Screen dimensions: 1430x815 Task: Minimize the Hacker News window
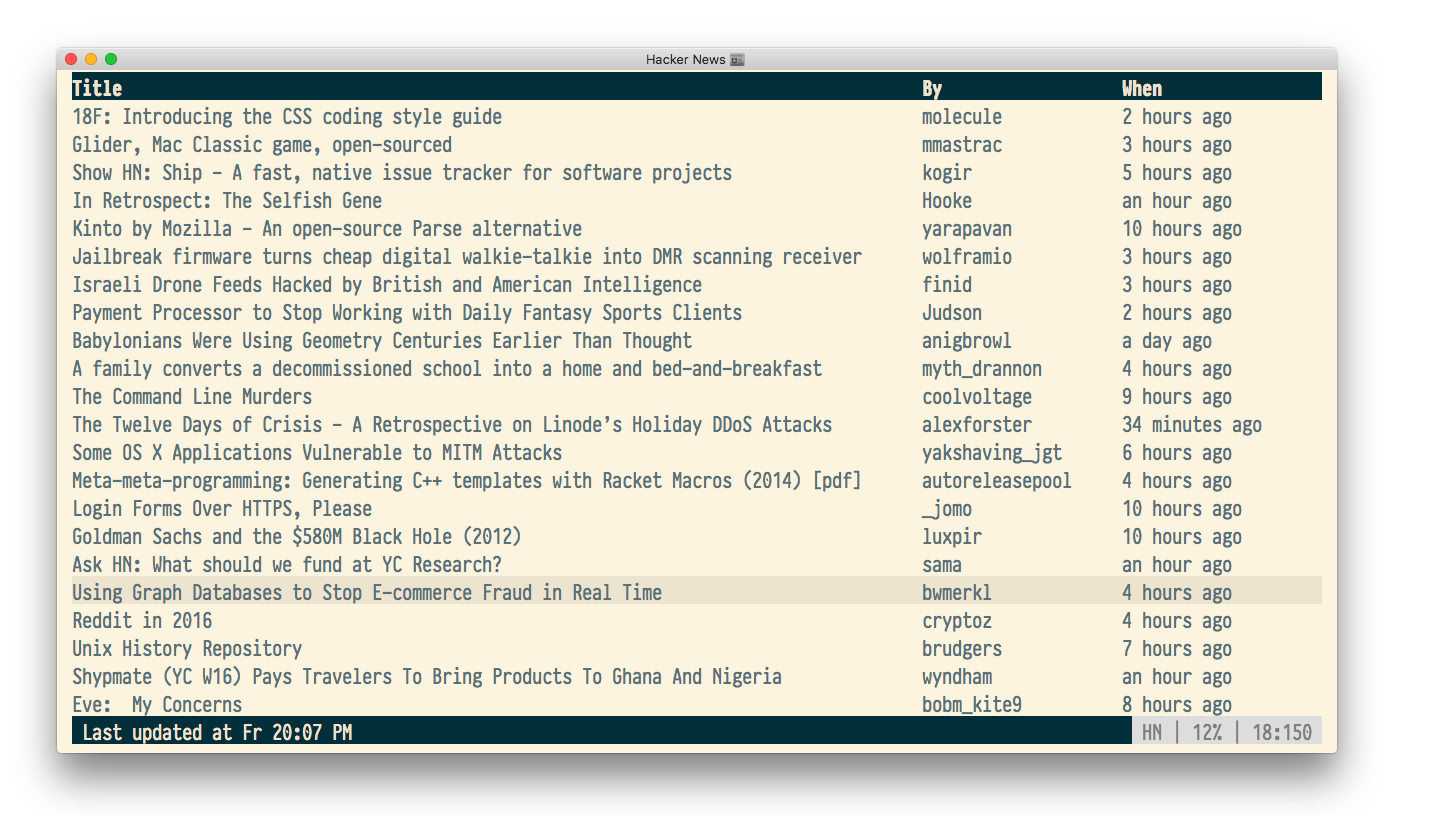coord(91,60)
